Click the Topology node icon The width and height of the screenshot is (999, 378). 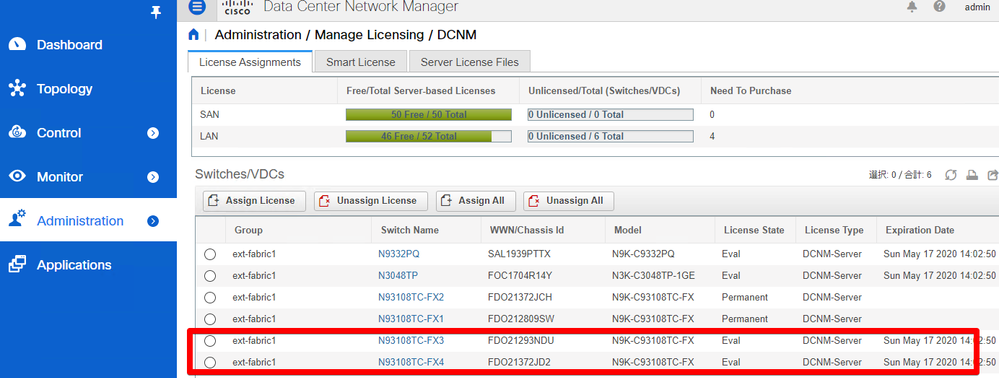(x=17, y=89)
